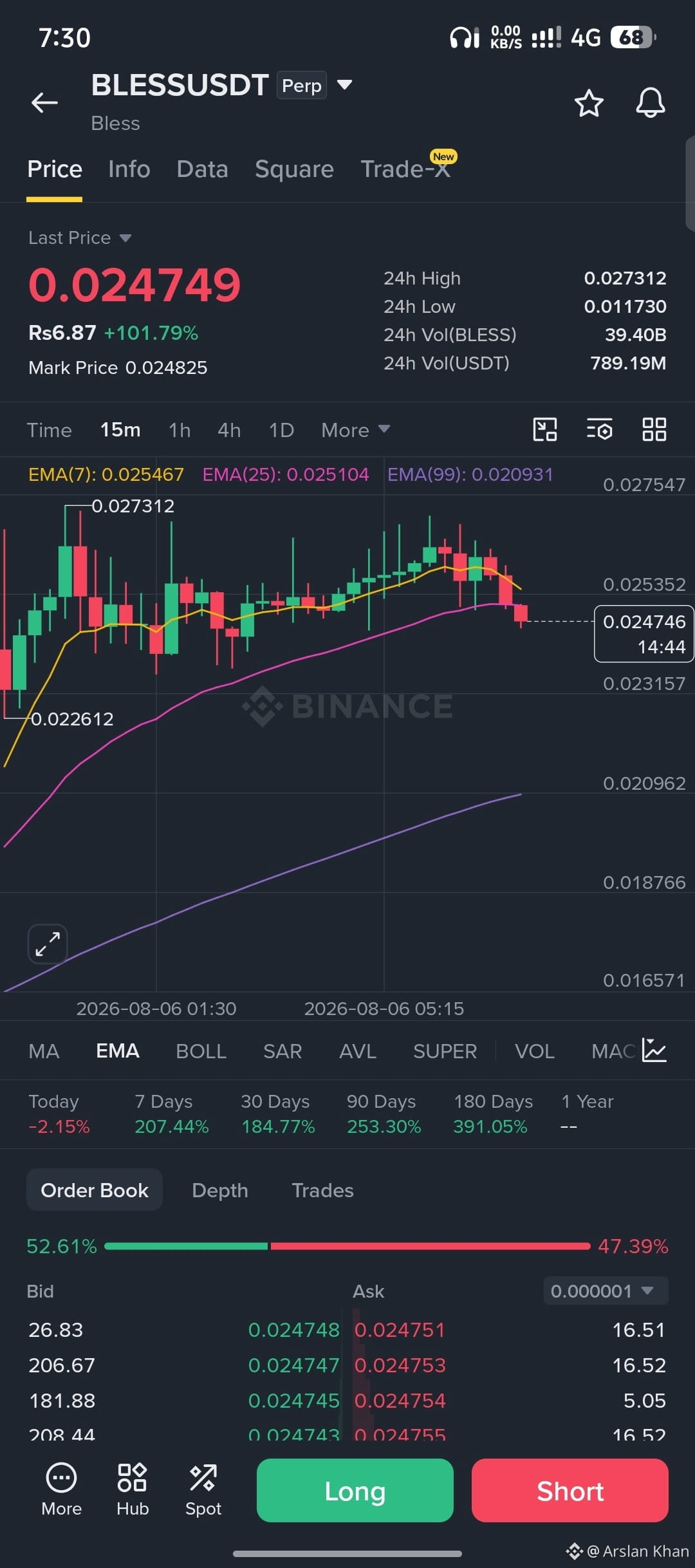Add BLESSUSDT to favorites with star icon

pyautogui.click(x=588, y=103)
